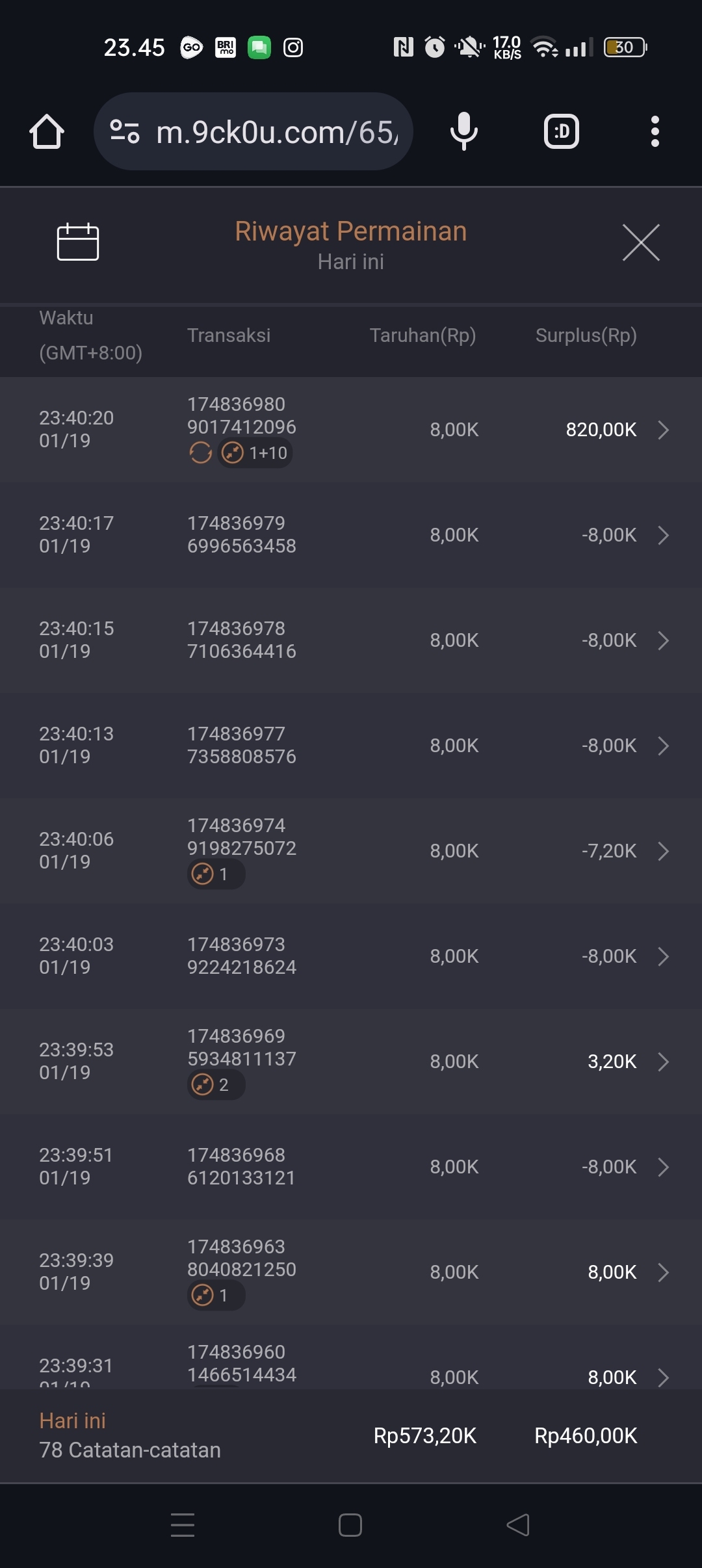Open details chevron for 3,20K surplus

[663, 1062]
